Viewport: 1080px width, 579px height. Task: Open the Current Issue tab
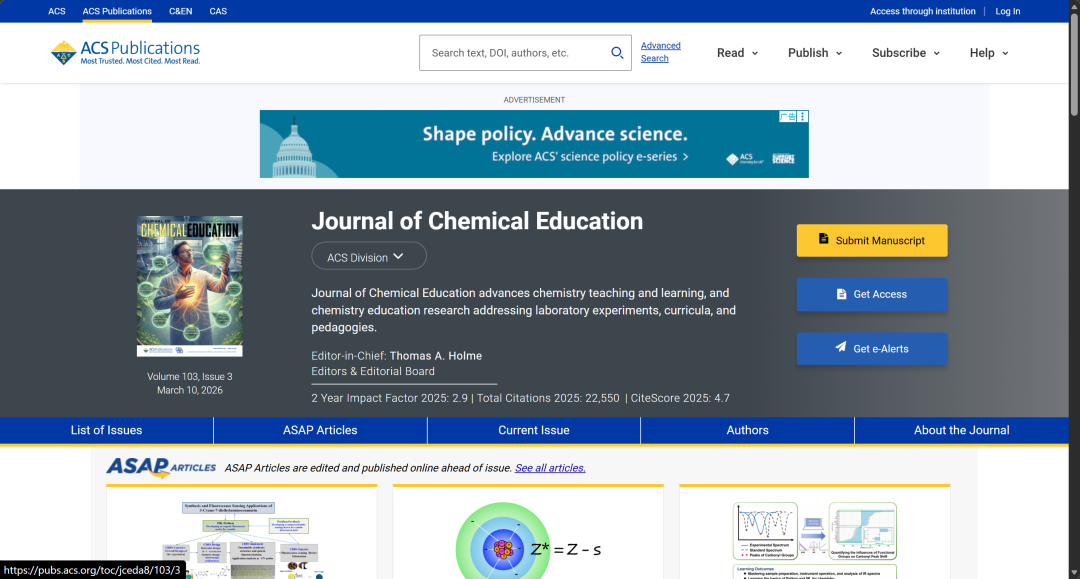[x=534, y=430]
